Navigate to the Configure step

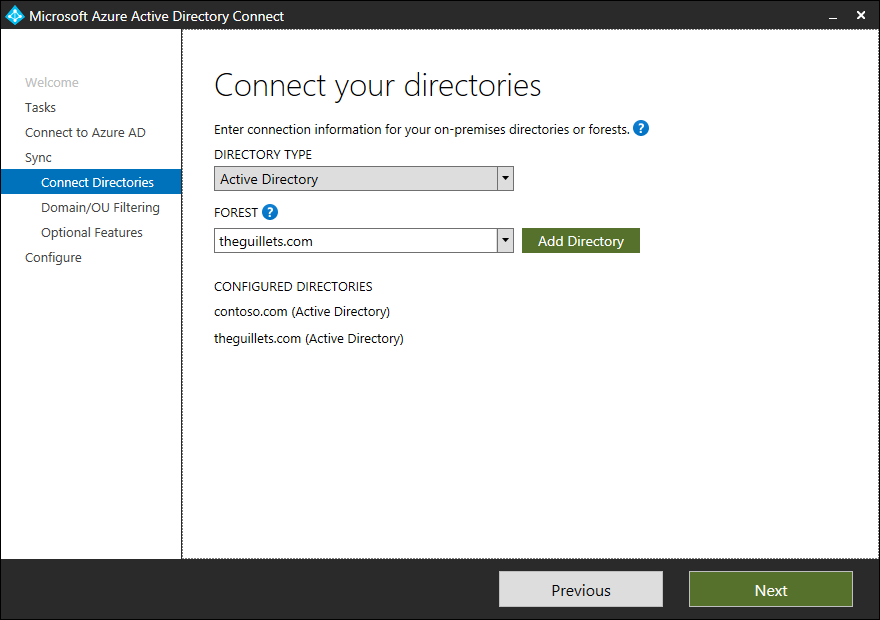pyautogui.click(x=54, y=257)
